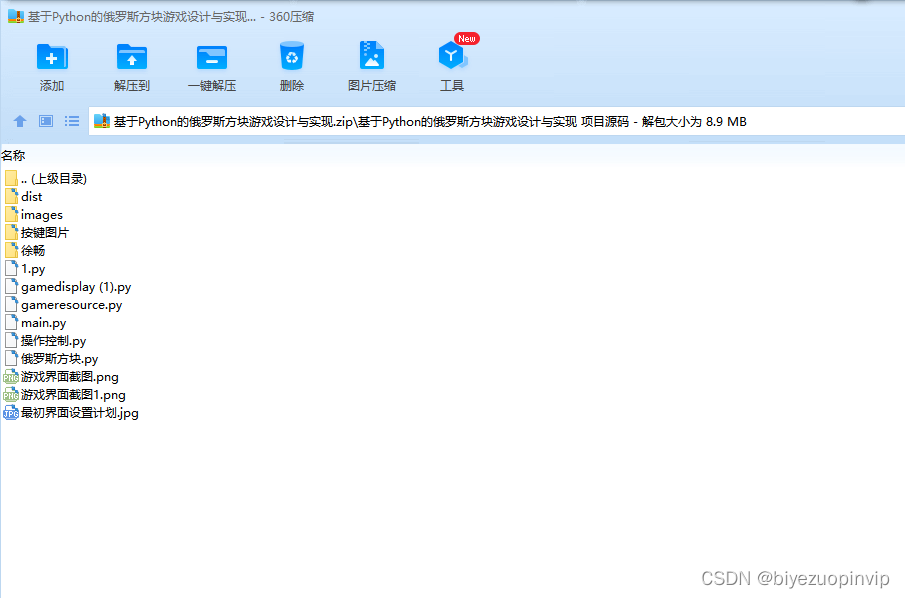Select the .. (上级目录) parent directory row

46,178
